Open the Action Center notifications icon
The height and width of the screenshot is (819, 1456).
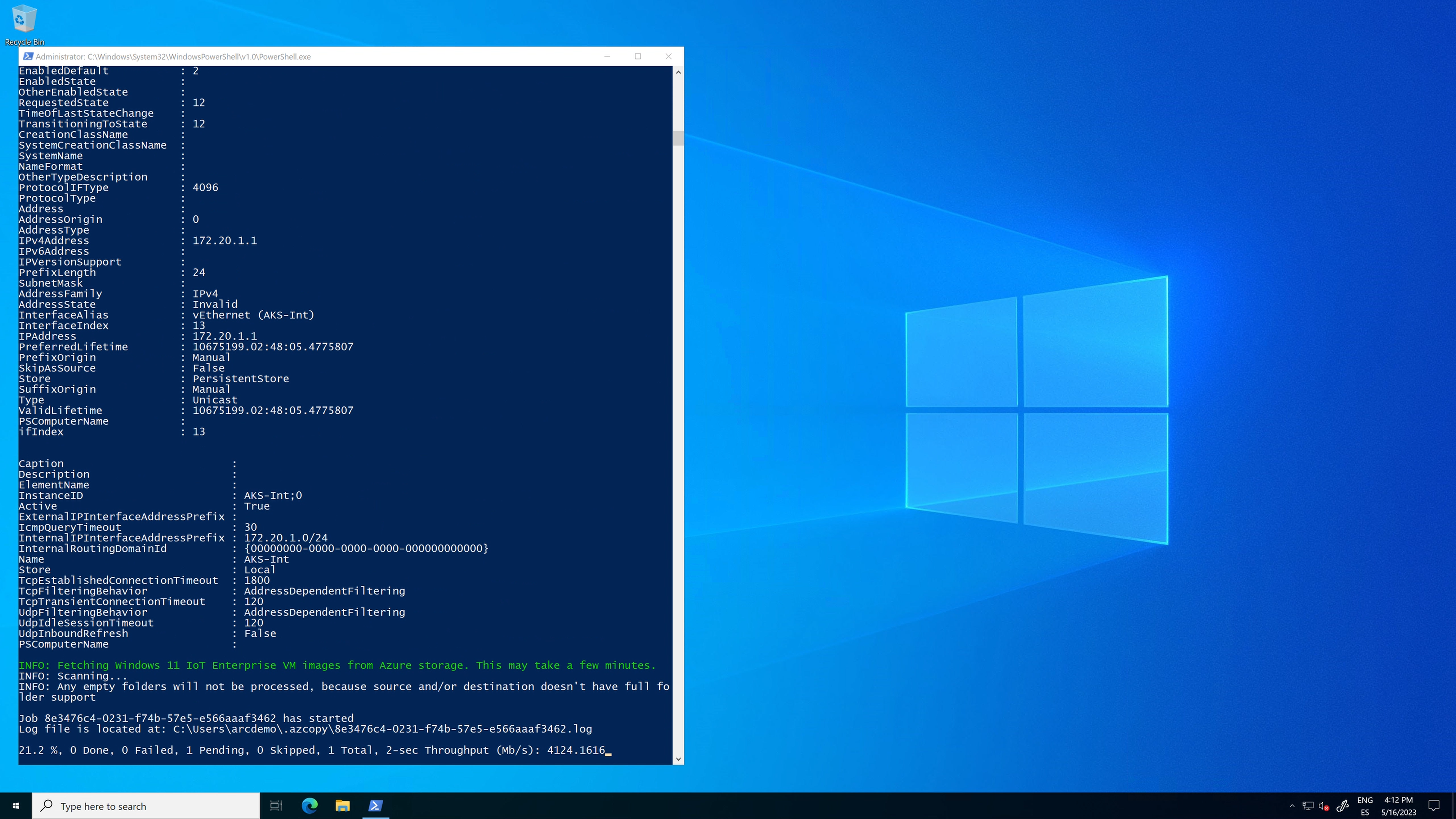click(x=1434, y=806)
